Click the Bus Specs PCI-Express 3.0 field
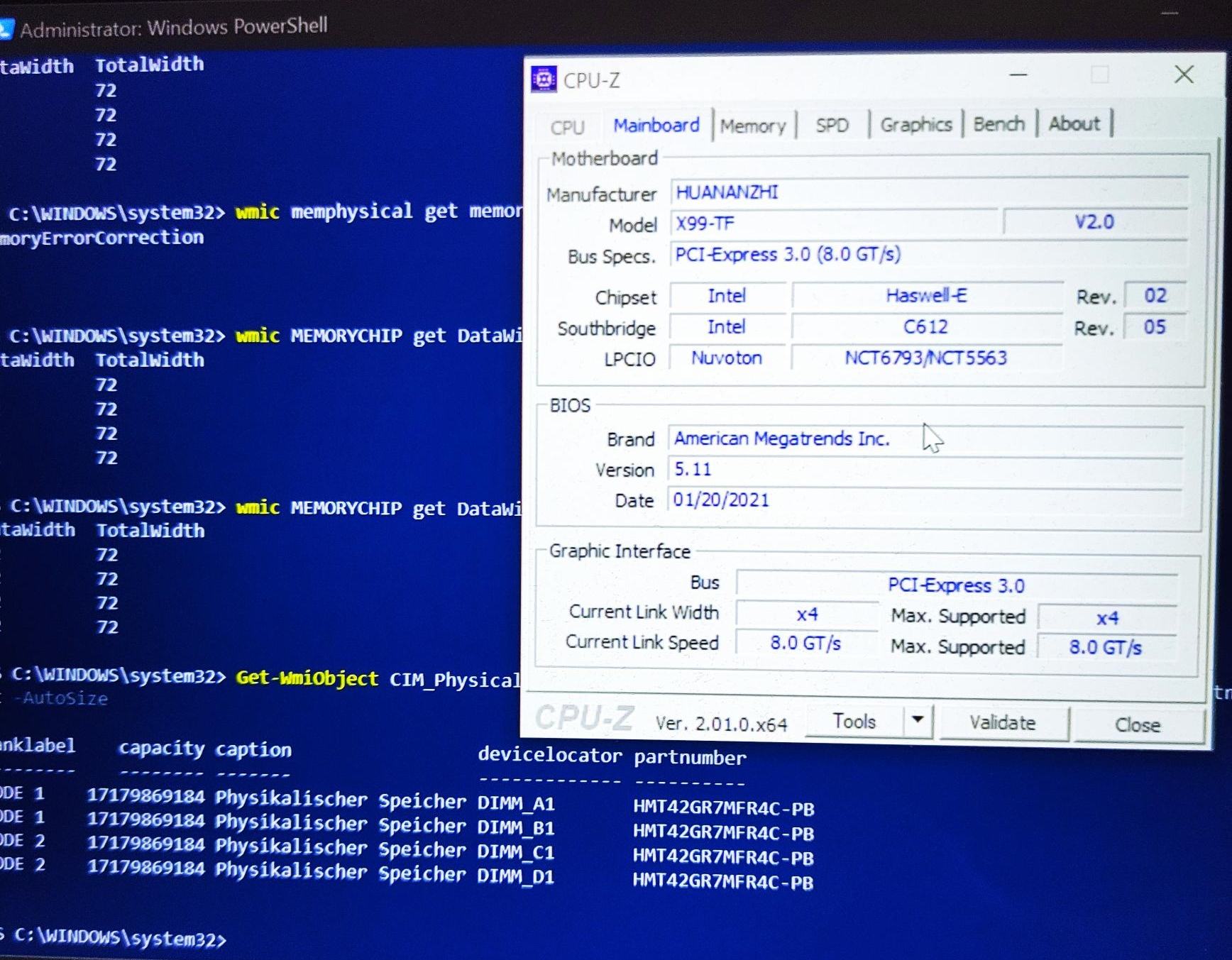Screen dimensions: 1232x960 click(928, 254)
